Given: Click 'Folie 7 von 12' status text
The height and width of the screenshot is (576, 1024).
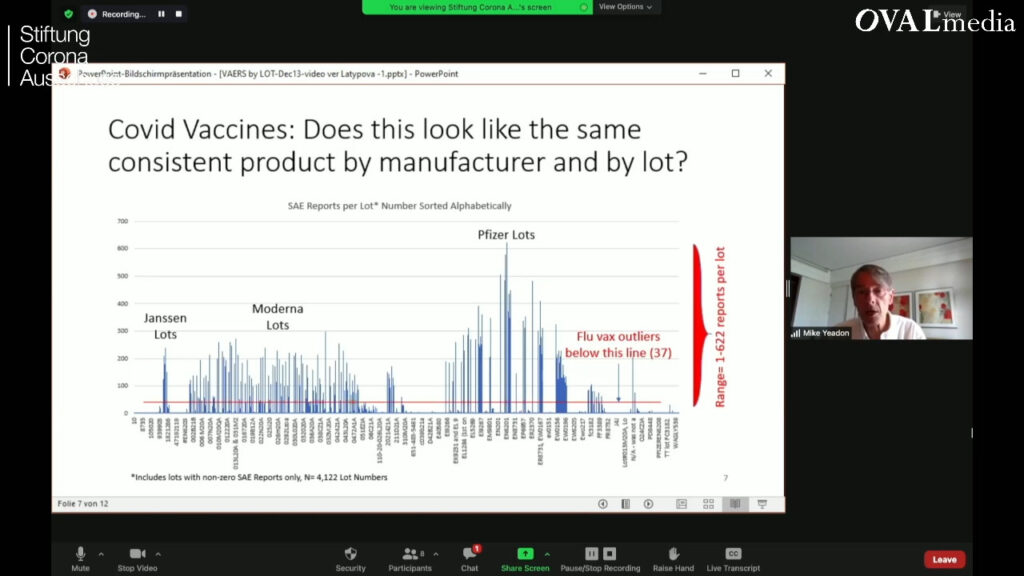Looking at the screenshot, I should 83,504.
